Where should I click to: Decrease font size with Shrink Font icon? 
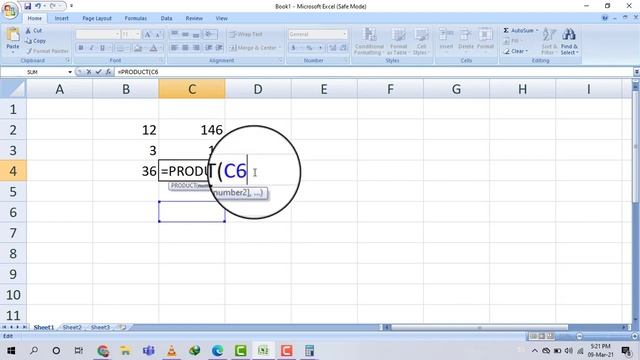tap(158, 34)
